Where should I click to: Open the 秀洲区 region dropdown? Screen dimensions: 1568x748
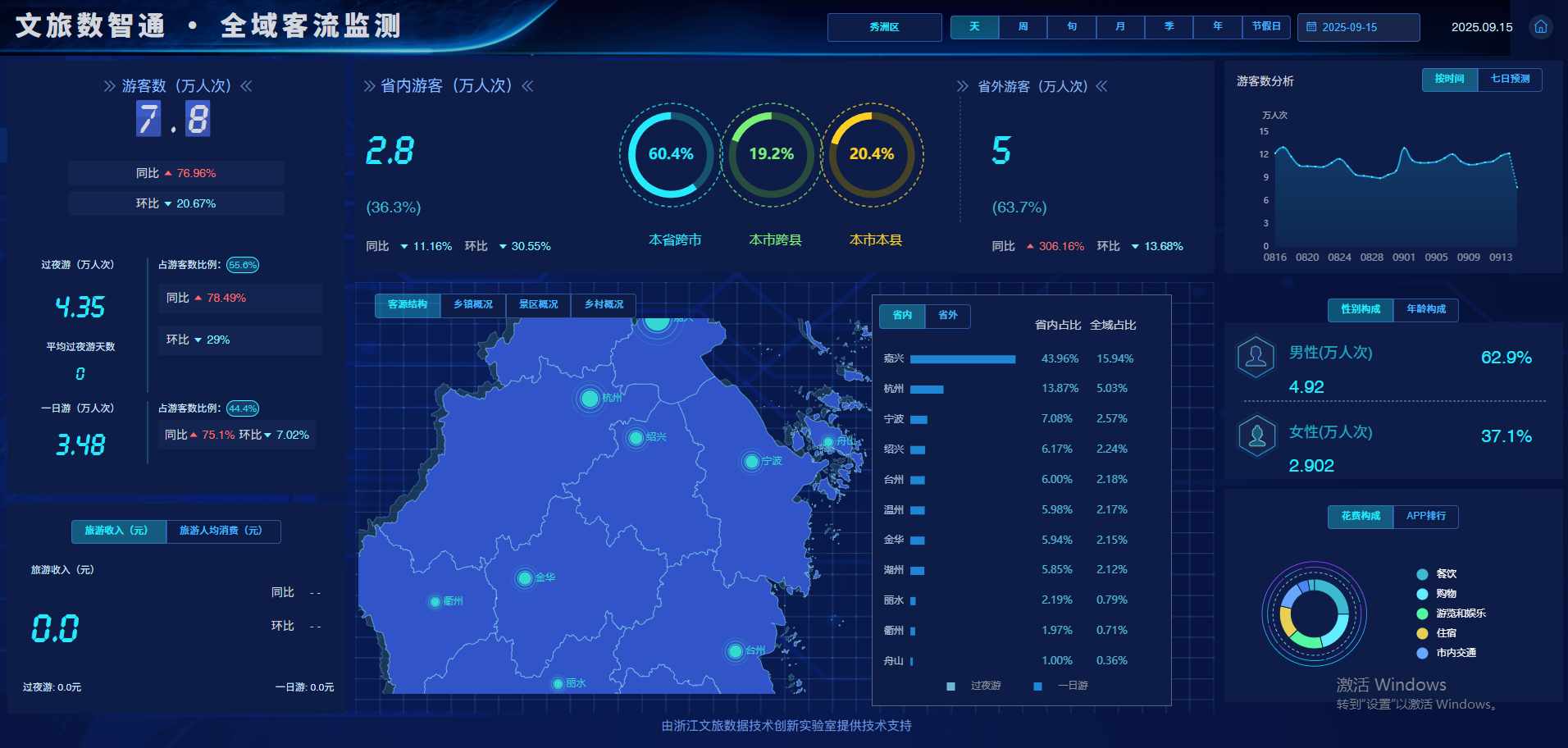(x=884, y=27)
